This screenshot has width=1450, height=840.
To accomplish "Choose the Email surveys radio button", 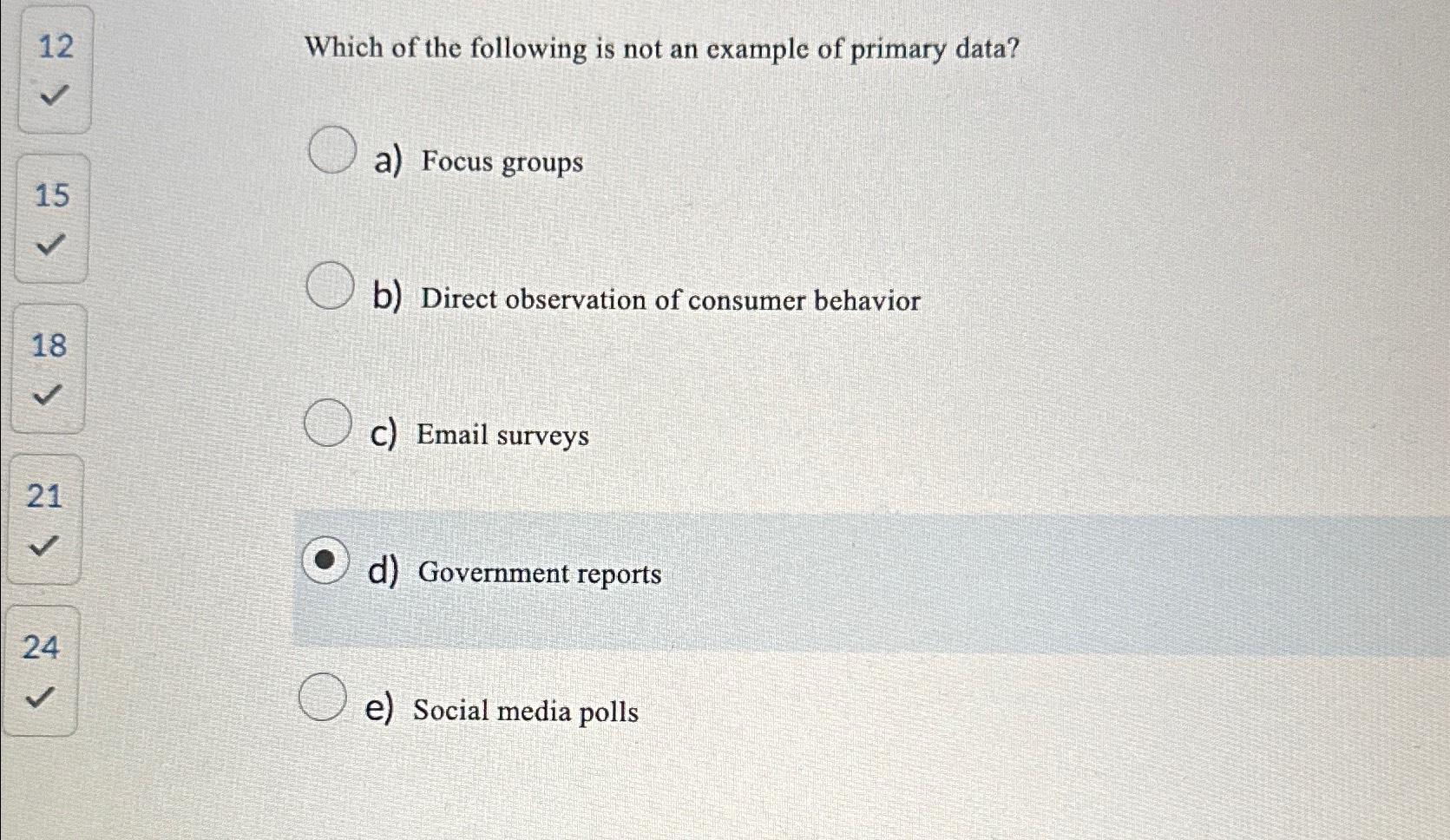I will click(x=327, y=424).
